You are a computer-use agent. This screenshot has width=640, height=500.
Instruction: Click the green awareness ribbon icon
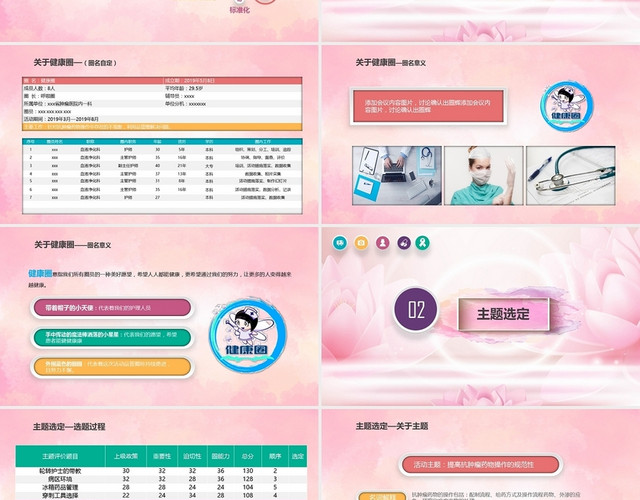click(x=422, y=243)
